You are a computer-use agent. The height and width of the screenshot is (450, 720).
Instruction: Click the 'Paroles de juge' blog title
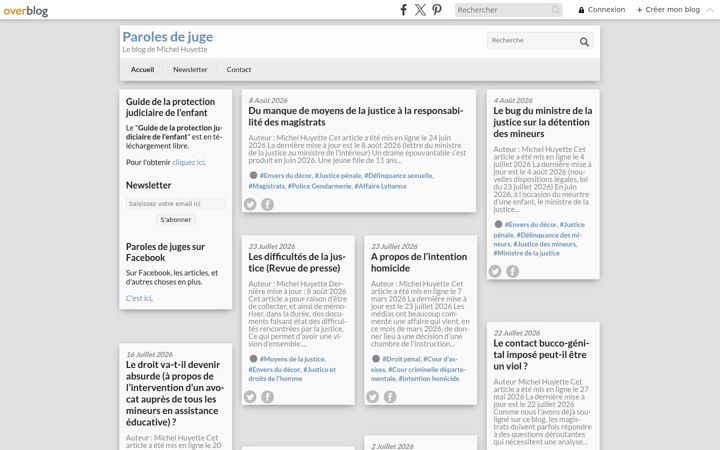point(168,36)
